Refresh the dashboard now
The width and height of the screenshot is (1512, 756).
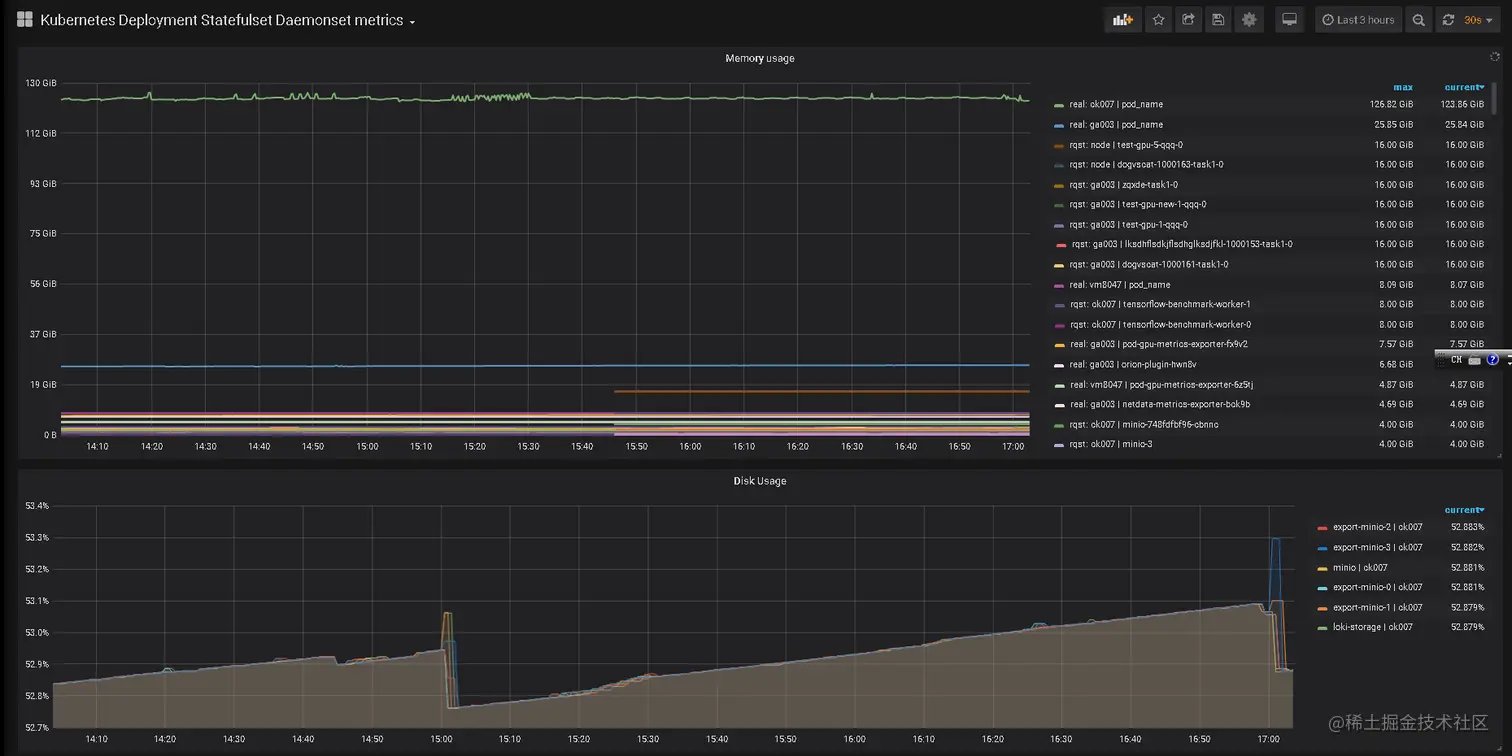click(1448, 20)
